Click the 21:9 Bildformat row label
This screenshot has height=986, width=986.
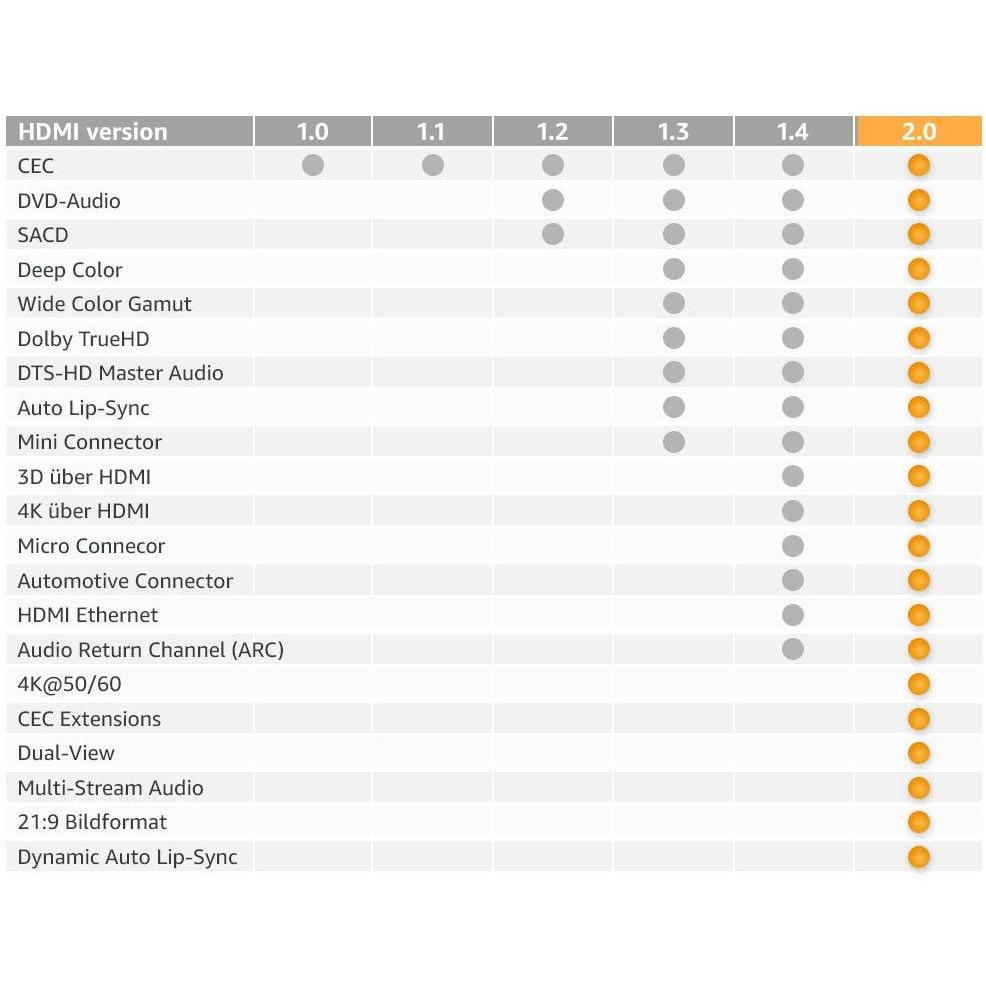pos(92,822)
